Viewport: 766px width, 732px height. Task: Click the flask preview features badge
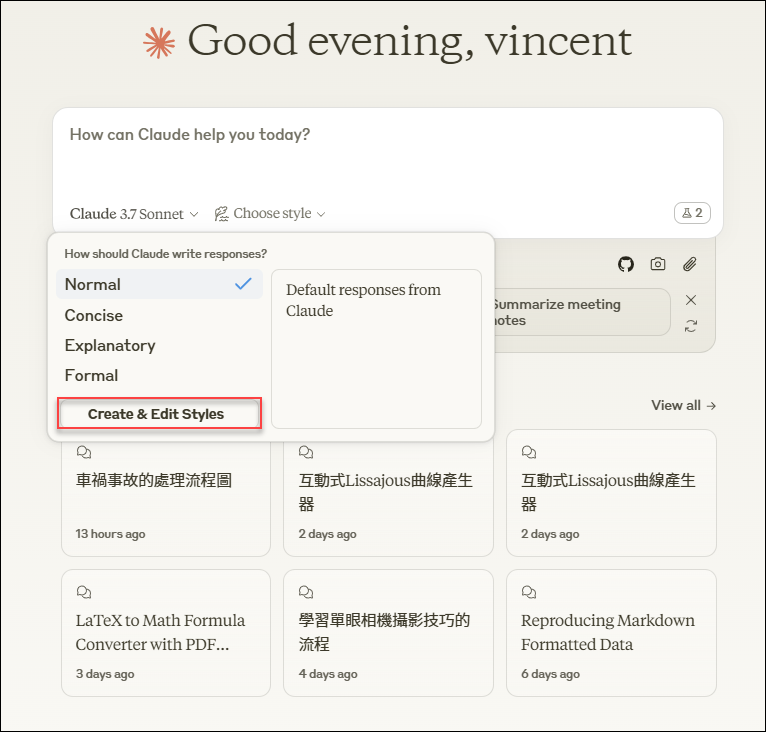[692, 213]
